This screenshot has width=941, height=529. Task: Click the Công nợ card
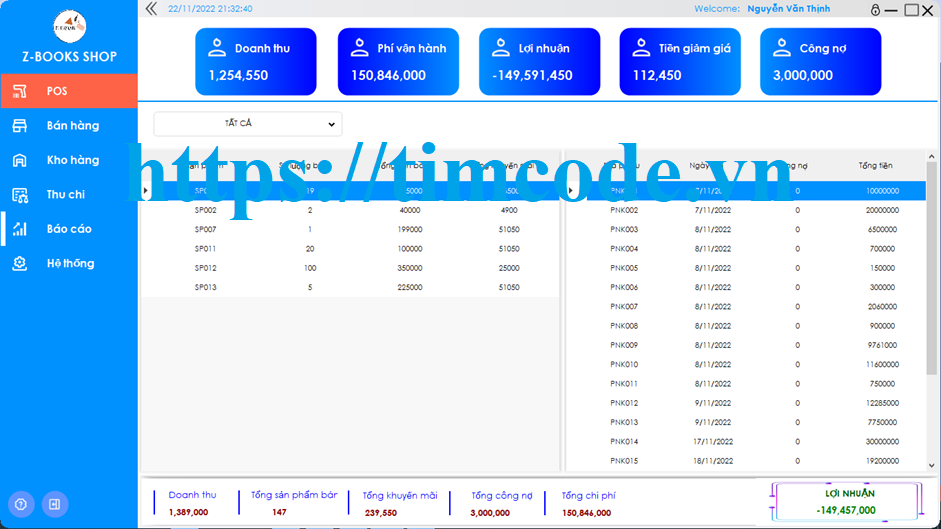[x=820, y=61]
